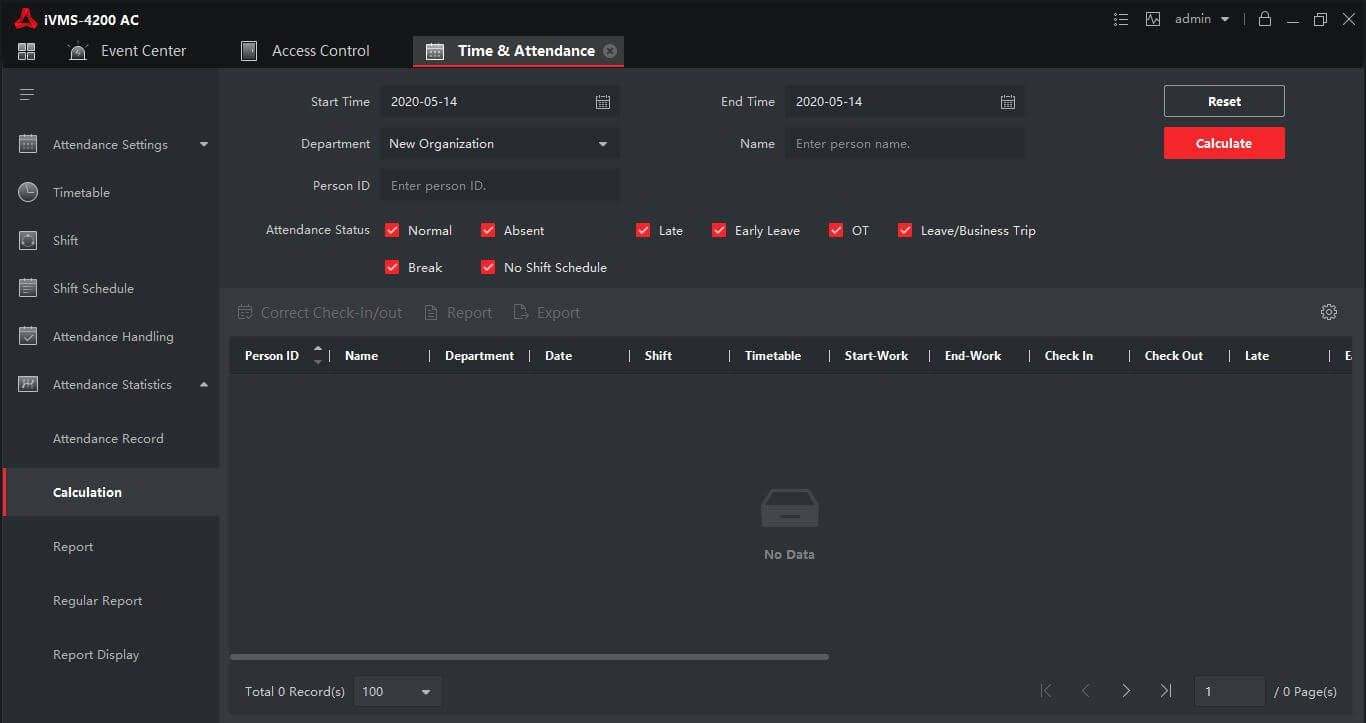Go to previous results page

1086,691
